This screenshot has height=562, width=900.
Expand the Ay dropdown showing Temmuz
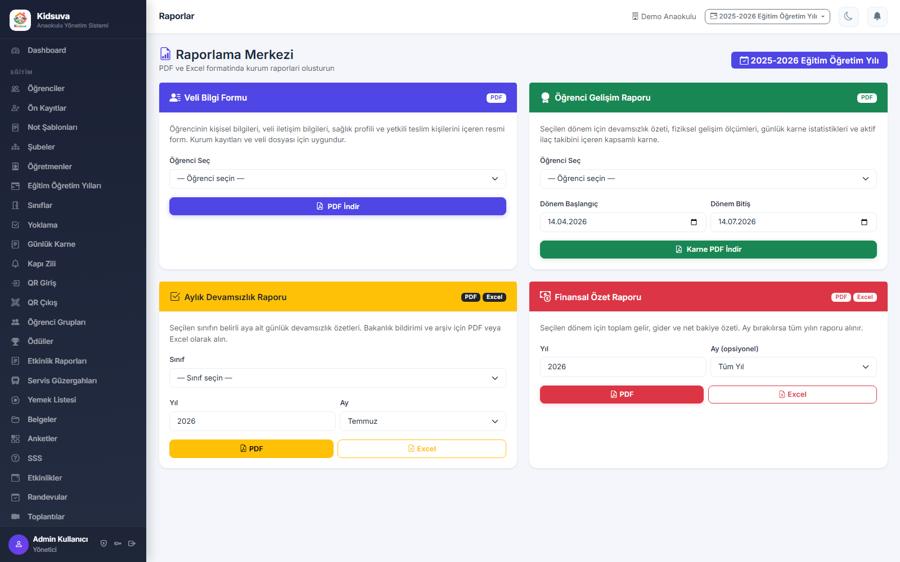pos(423,421)
